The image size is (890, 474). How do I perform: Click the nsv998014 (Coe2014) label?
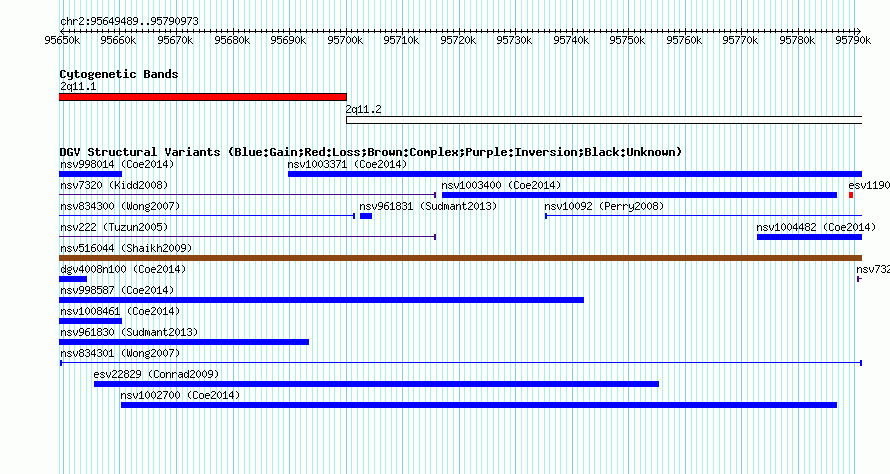tap(117, 164)
